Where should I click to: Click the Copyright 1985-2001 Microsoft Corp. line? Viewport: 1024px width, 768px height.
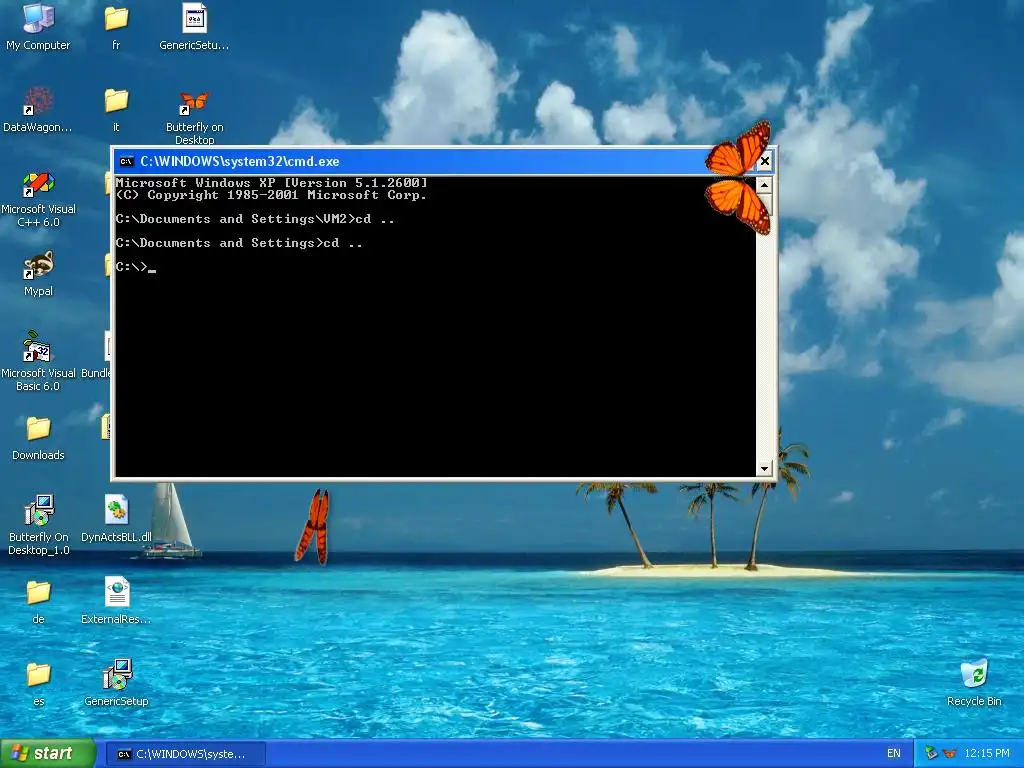271,195
